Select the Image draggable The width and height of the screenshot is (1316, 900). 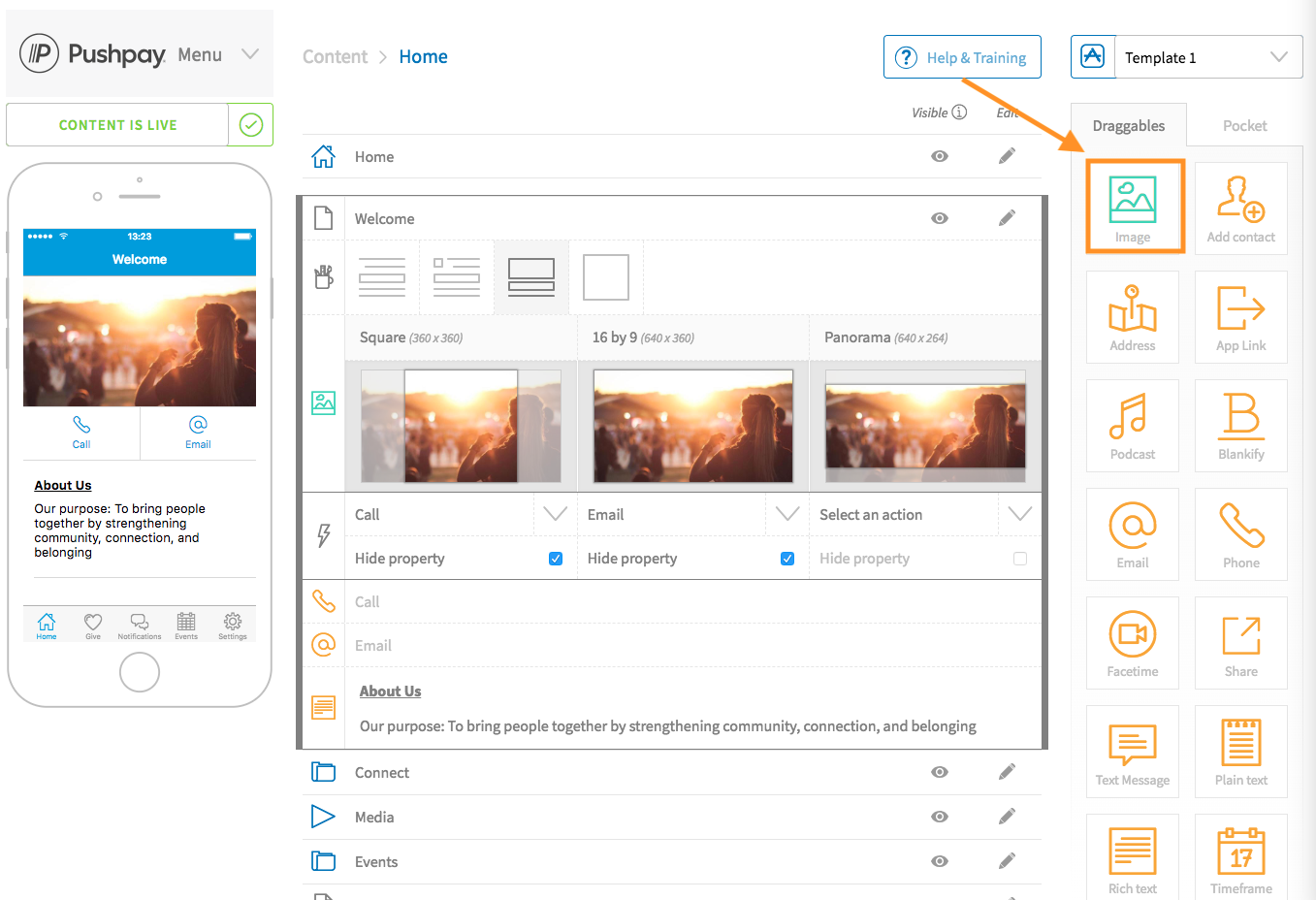[1134, 205]
